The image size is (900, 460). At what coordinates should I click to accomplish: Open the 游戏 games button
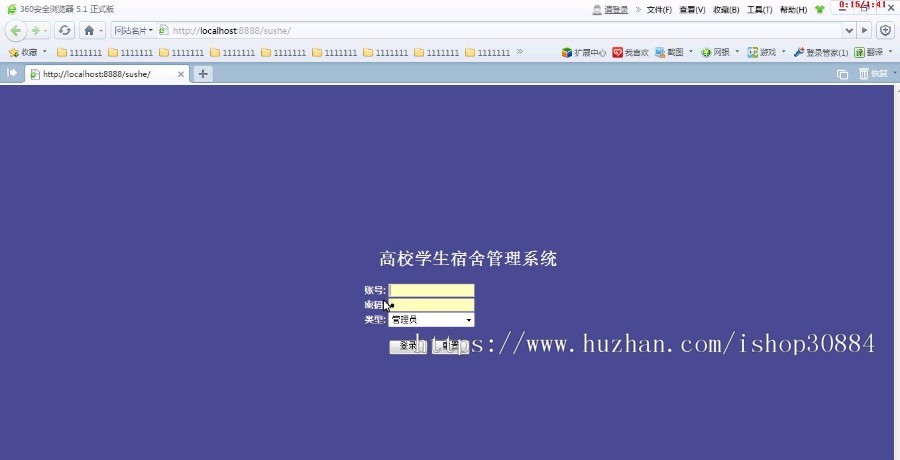762,52
